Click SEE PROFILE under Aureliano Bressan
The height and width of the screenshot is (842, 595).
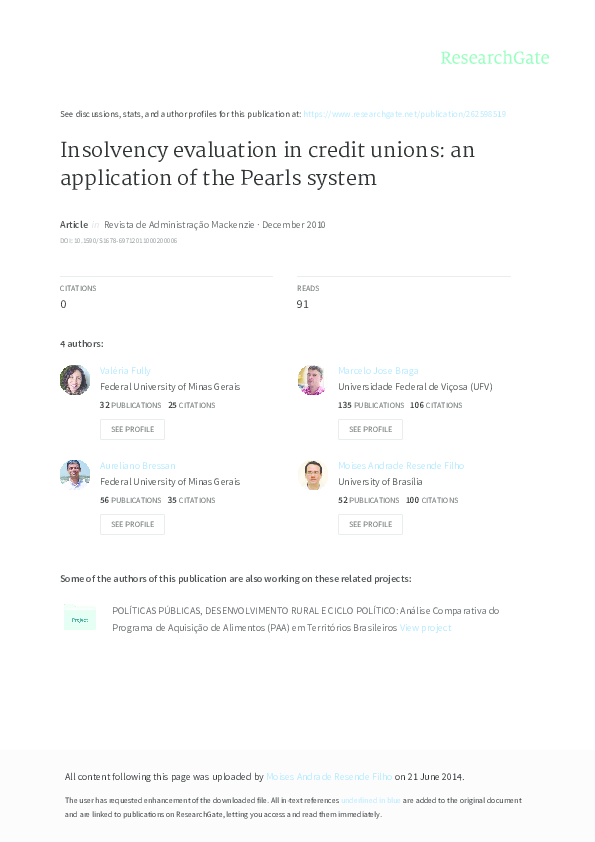[x=132, y=524]
